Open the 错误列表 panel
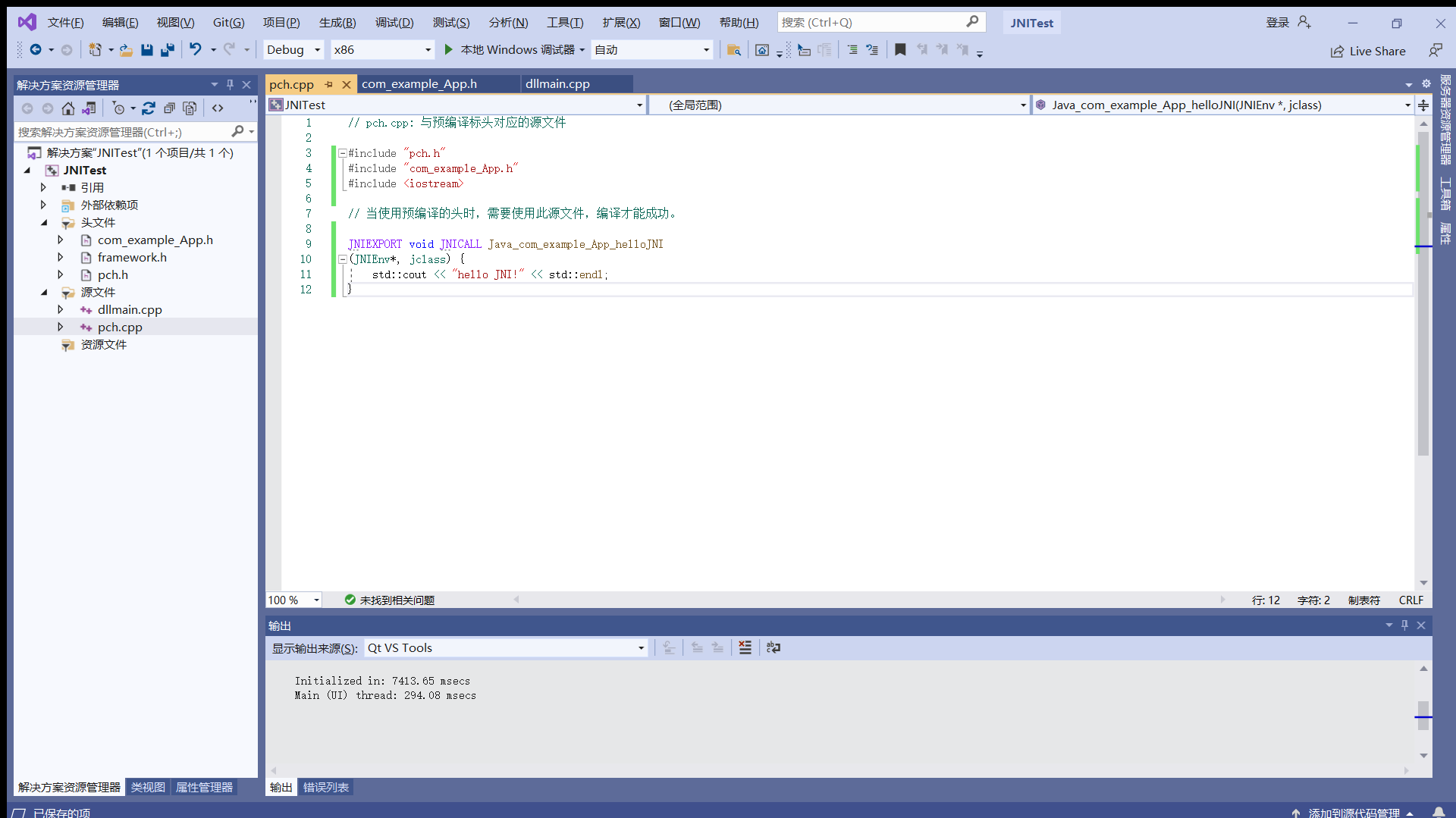This screenshot has width=1456, height=818. tap(326, 787)
